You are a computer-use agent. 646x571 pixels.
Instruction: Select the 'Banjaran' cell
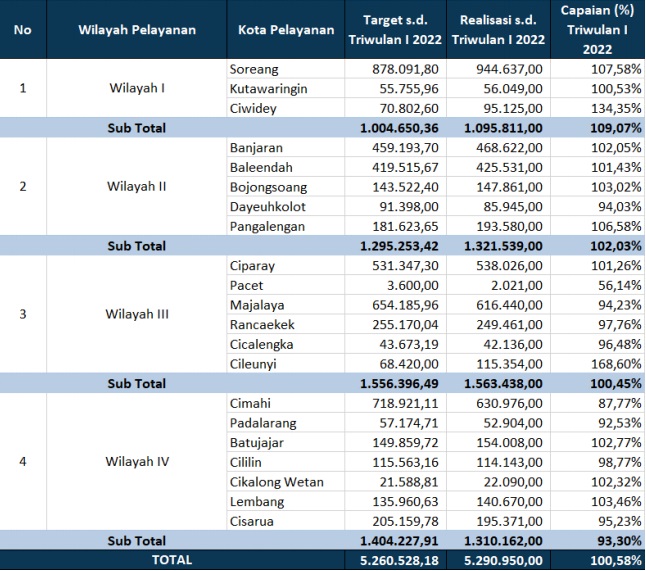coord(286,147)
